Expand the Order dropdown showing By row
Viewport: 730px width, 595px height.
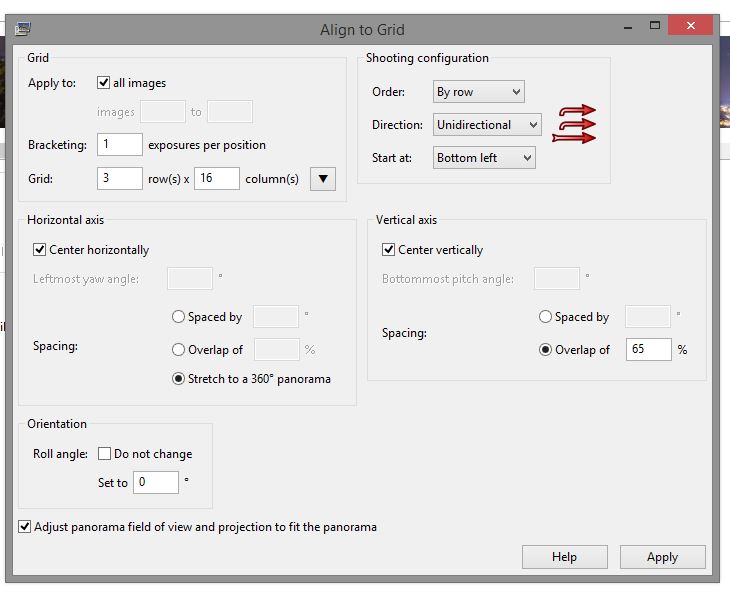[478, 92]
